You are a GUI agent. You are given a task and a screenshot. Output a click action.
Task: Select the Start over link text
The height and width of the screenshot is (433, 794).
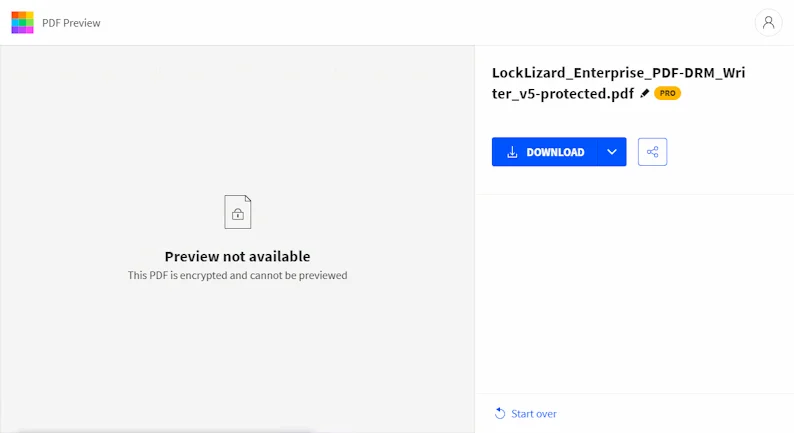click(x=534, y=414)
